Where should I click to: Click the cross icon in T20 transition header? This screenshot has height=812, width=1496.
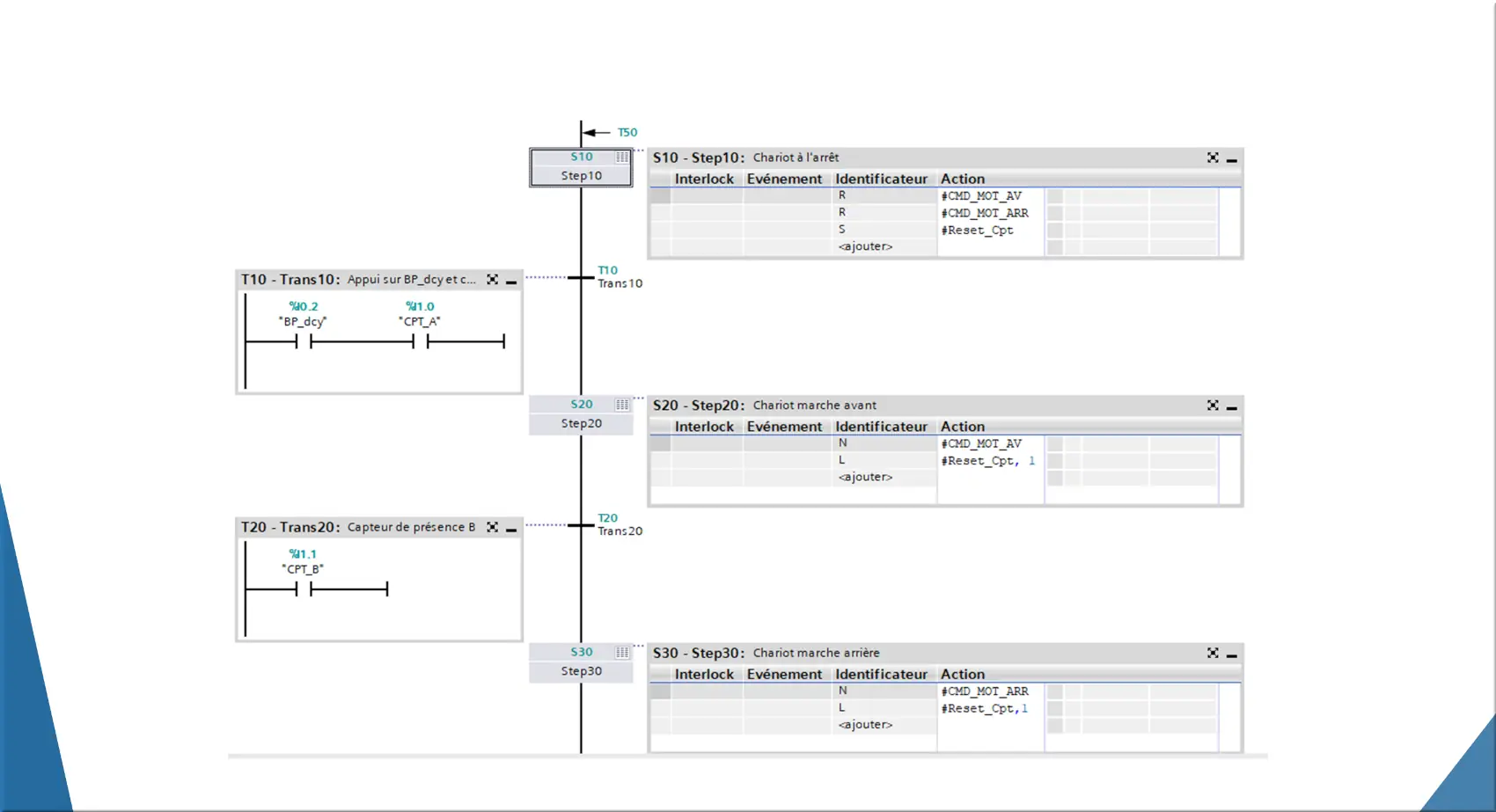[x=493, y=527]
